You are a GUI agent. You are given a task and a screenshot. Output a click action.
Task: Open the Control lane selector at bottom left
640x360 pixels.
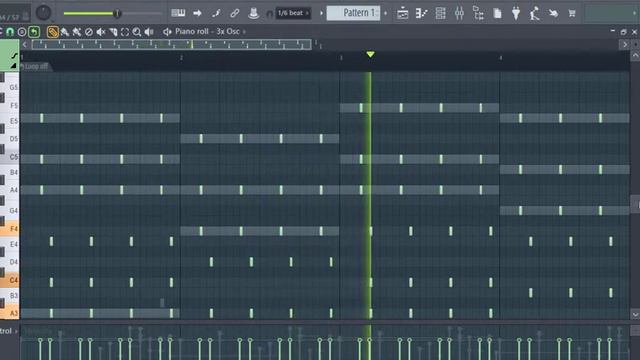(x=9, y=331)
